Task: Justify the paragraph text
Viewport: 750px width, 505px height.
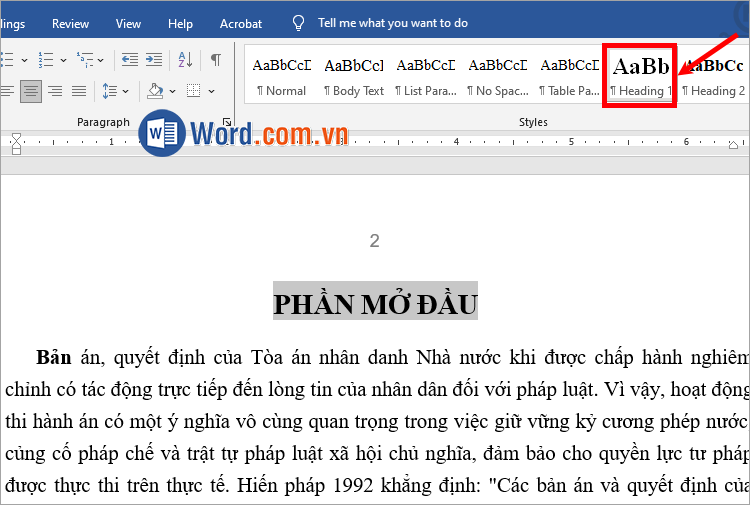Action: pos(79,91)
